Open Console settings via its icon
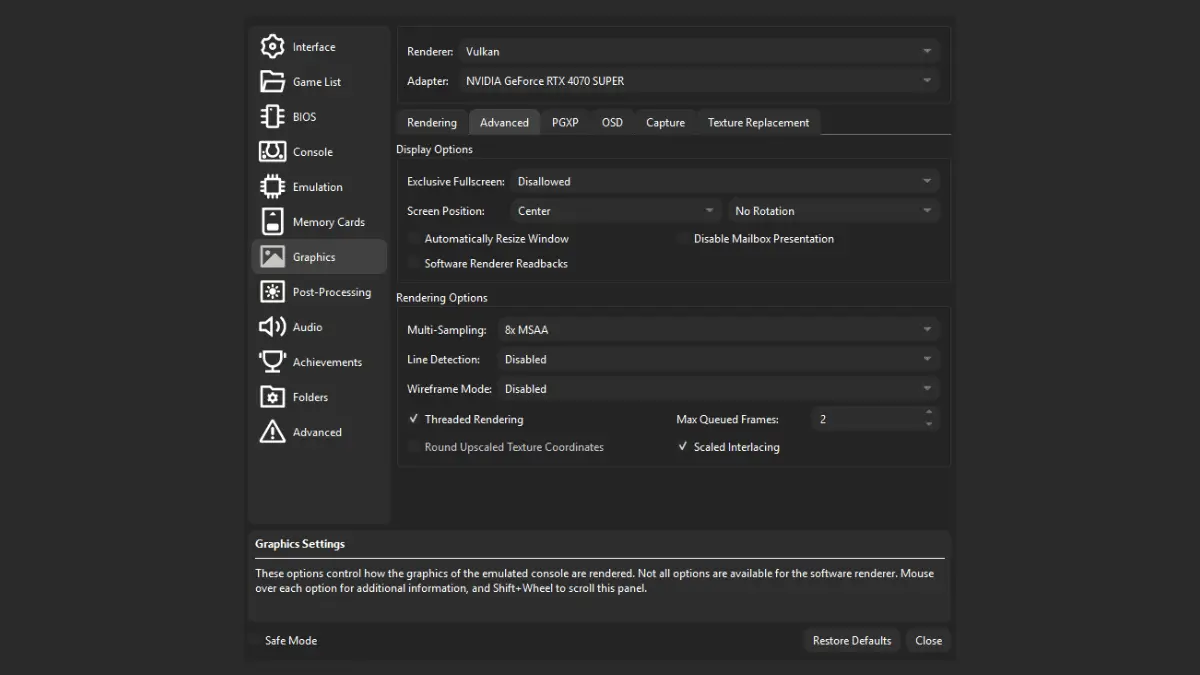The width and height of the screenshot is (1200, 675). point(272,152)
